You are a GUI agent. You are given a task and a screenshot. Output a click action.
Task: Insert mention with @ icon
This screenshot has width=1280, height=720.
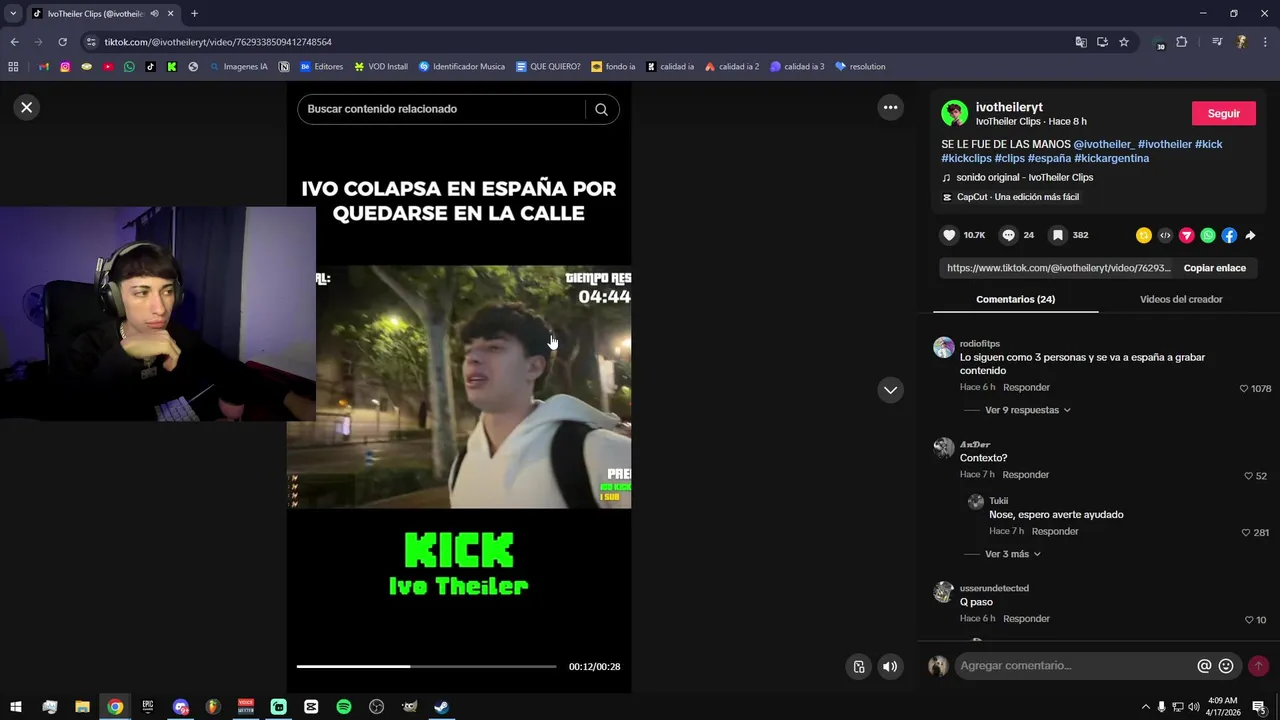tap(1204, 666)
